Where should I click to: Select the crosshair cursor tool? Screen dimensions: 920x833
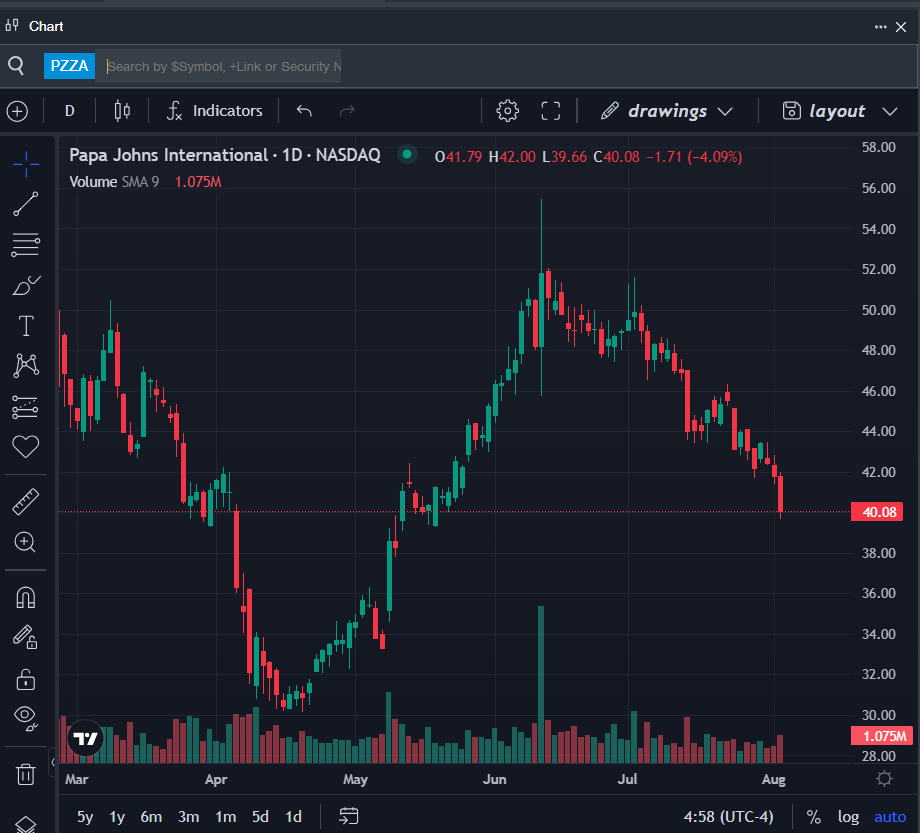26,164
